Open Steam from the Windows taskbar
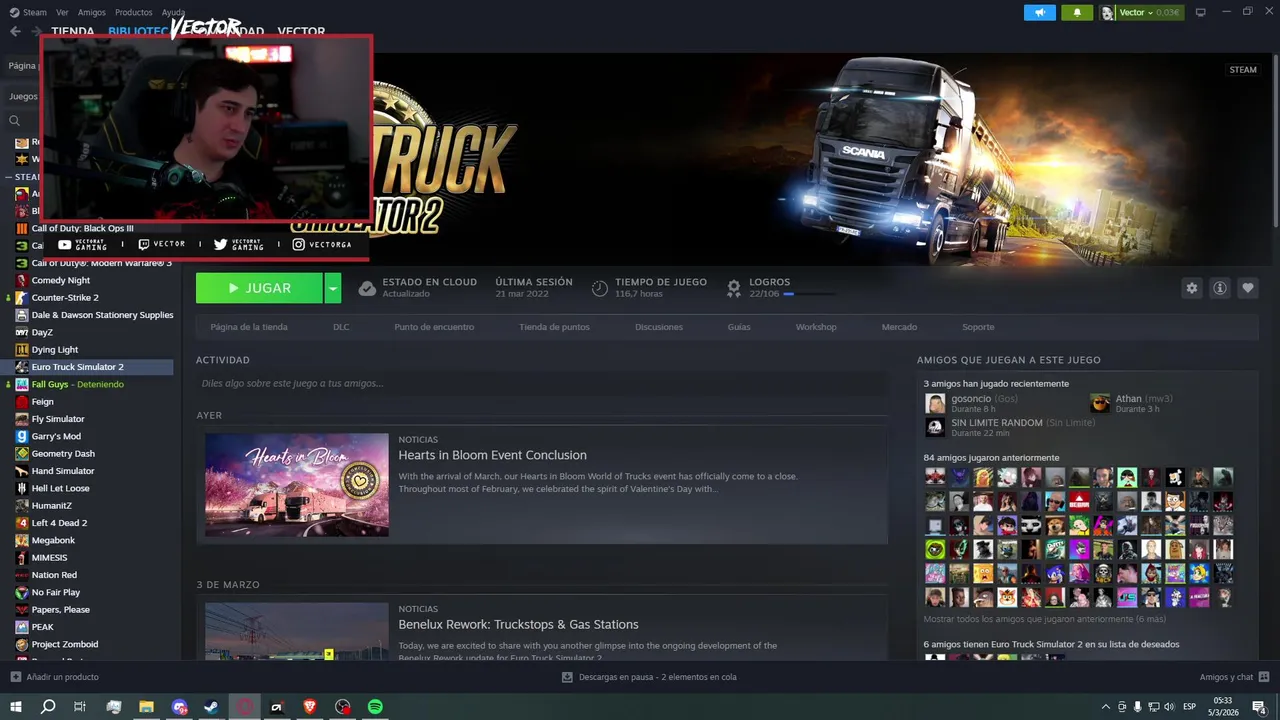Image resolution: width=1280 pixels, height=720 pixels. pyautogui.click(x=211, y=707)
